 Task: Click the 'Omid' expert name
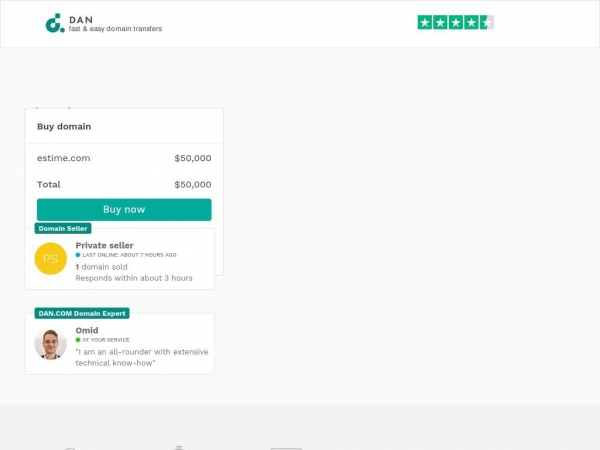[x=87, y=330]
